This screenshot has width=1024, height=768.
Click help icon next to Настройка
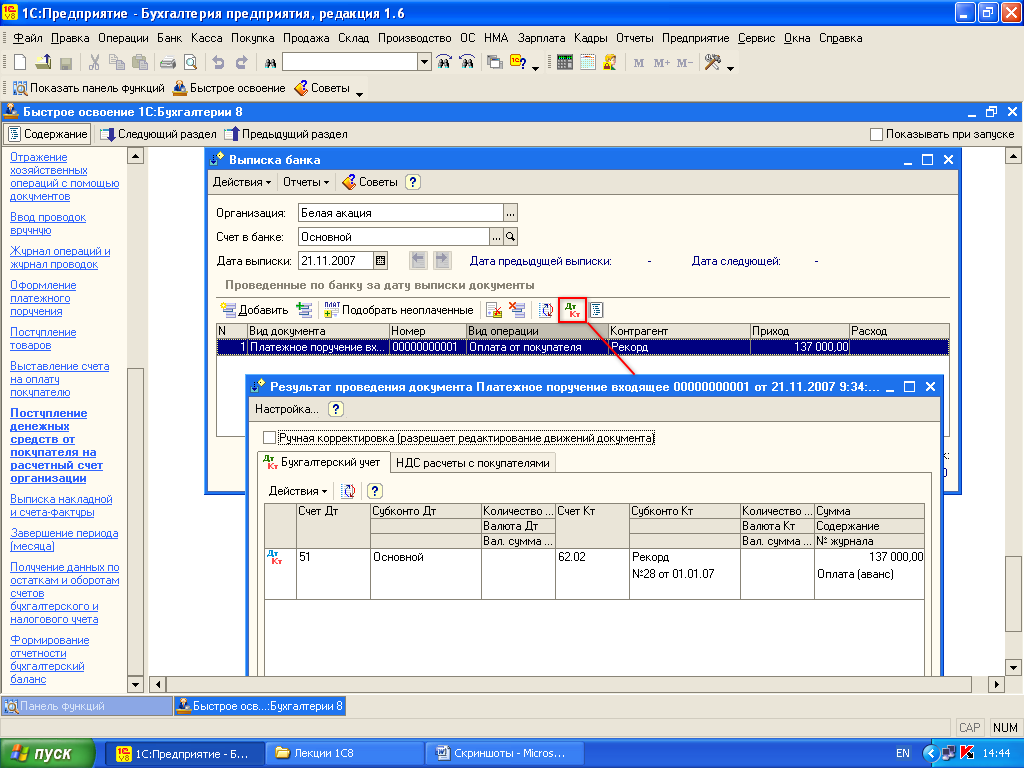(x=336, y=409)
